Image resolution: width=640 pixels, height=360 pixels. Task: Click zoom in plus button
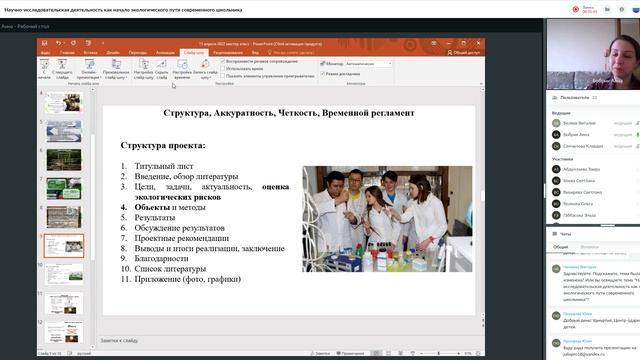[x=458, y=353]
